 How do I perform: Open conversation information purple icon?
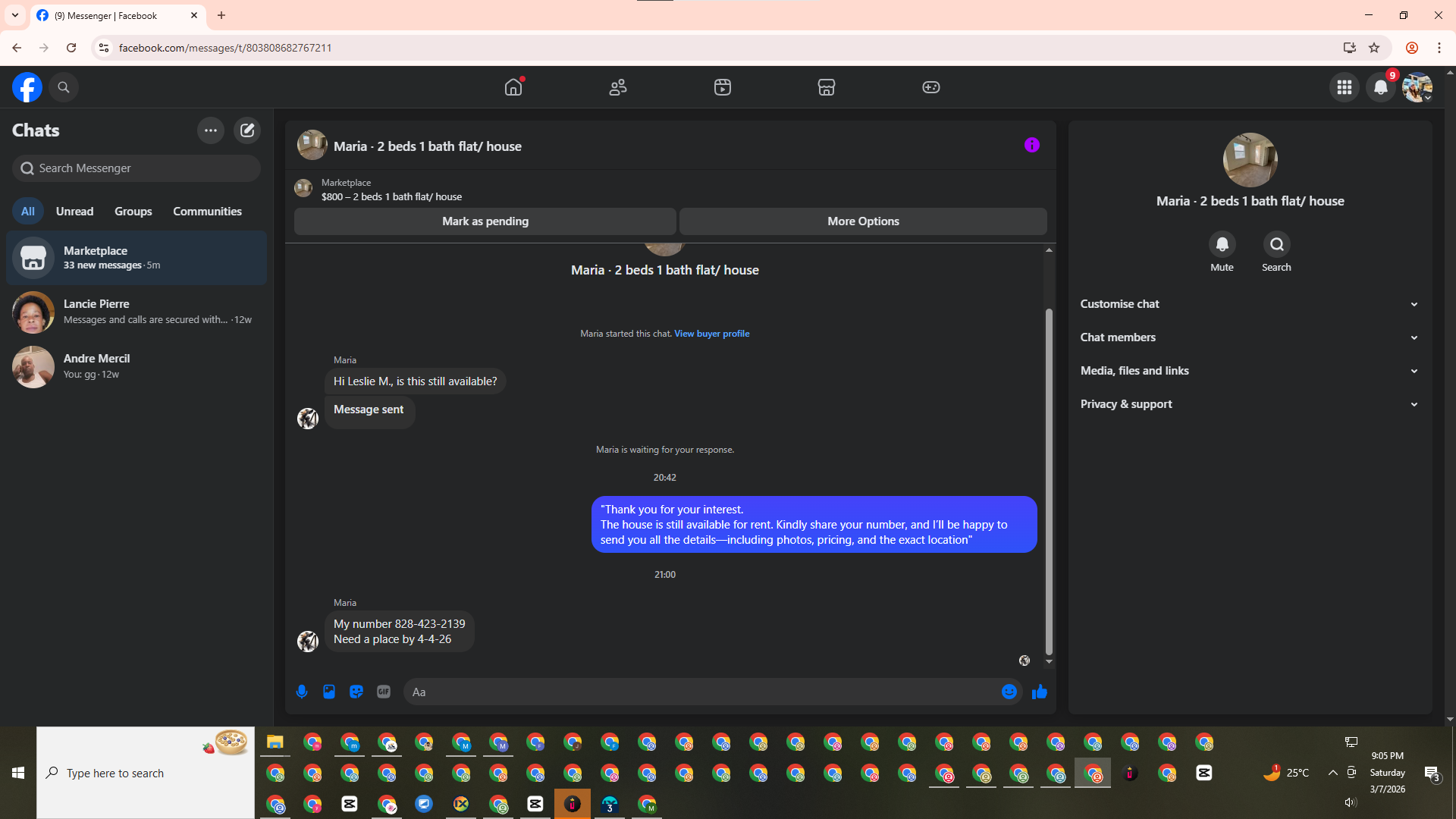coord(1032,145)
